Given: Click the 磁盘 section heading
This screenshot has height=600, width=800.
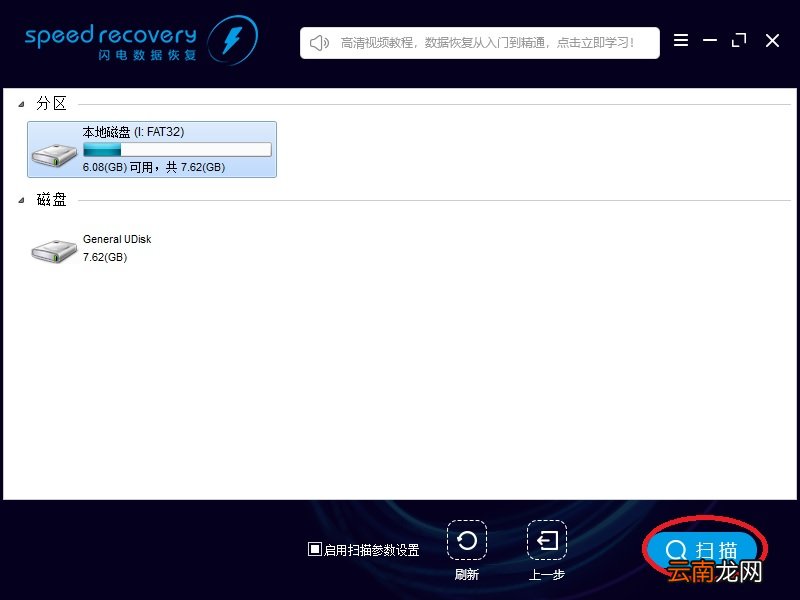Looking at the screenshot, I should point(51,199).
